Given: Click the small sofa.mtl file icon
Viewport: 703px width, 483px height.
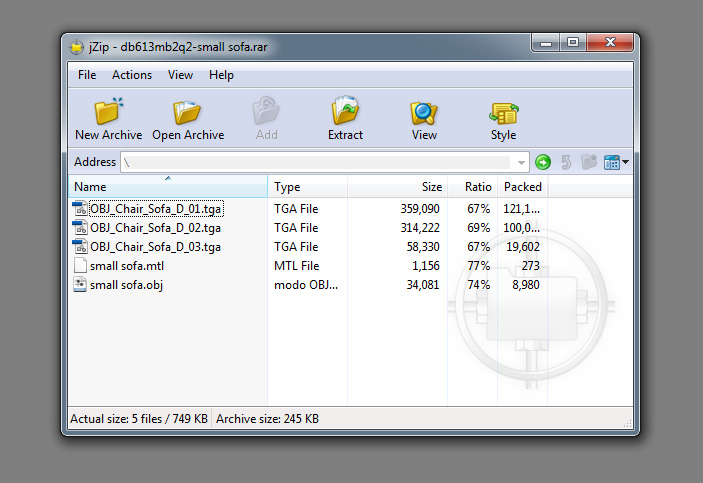Looking at the screenshot, I should point(80,265).
